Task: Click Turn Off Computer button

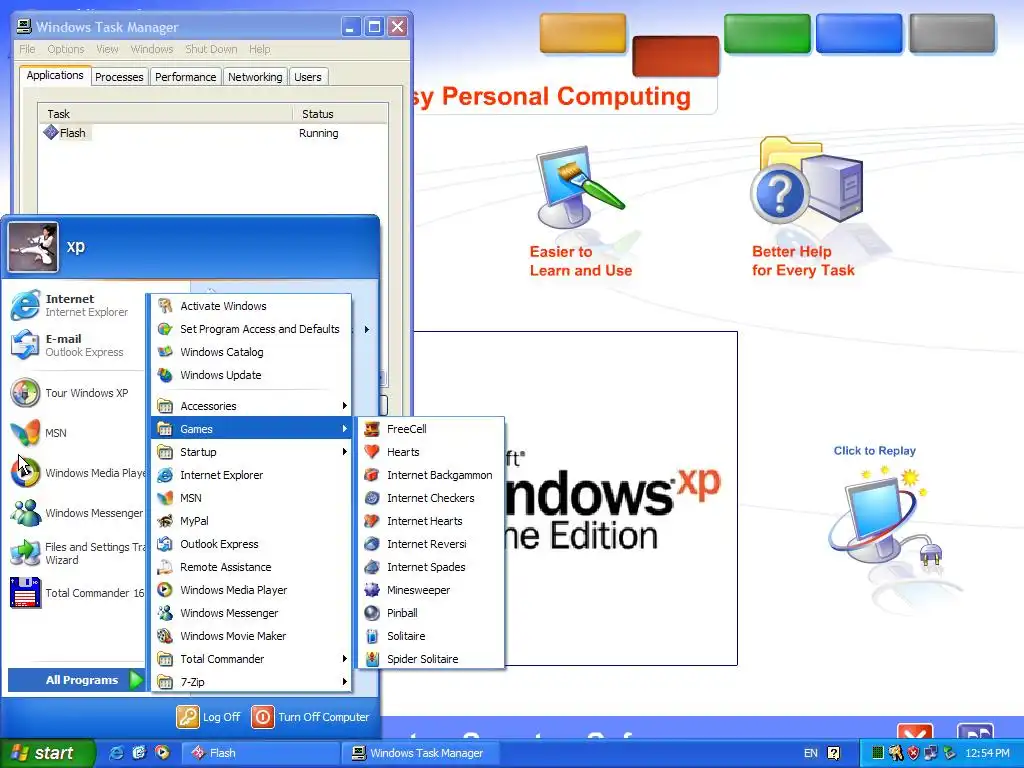Action: [x=311, y=717]
